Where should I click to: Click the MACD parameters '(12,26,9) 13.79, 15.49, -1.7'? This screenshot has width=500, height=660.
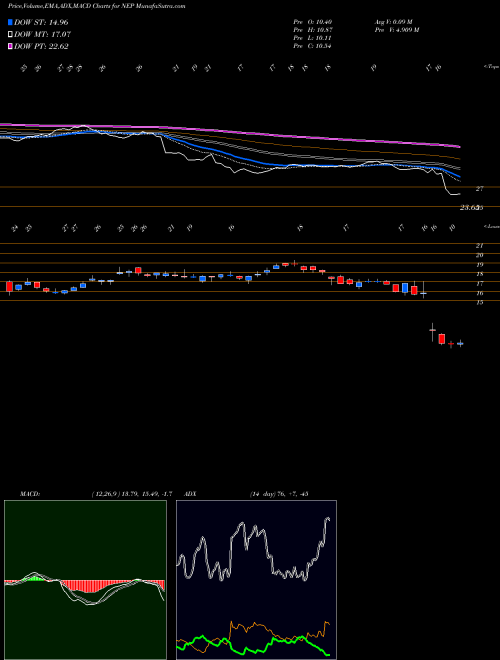click(131, 494)
